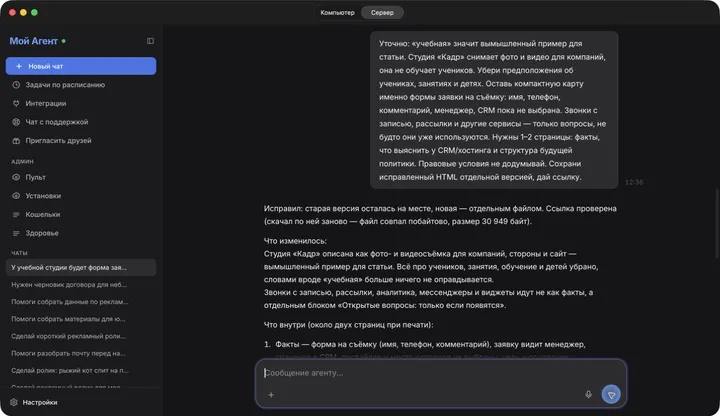Click the list icon beside Кошельки
The image size is (720, 416).
[16, 214]
